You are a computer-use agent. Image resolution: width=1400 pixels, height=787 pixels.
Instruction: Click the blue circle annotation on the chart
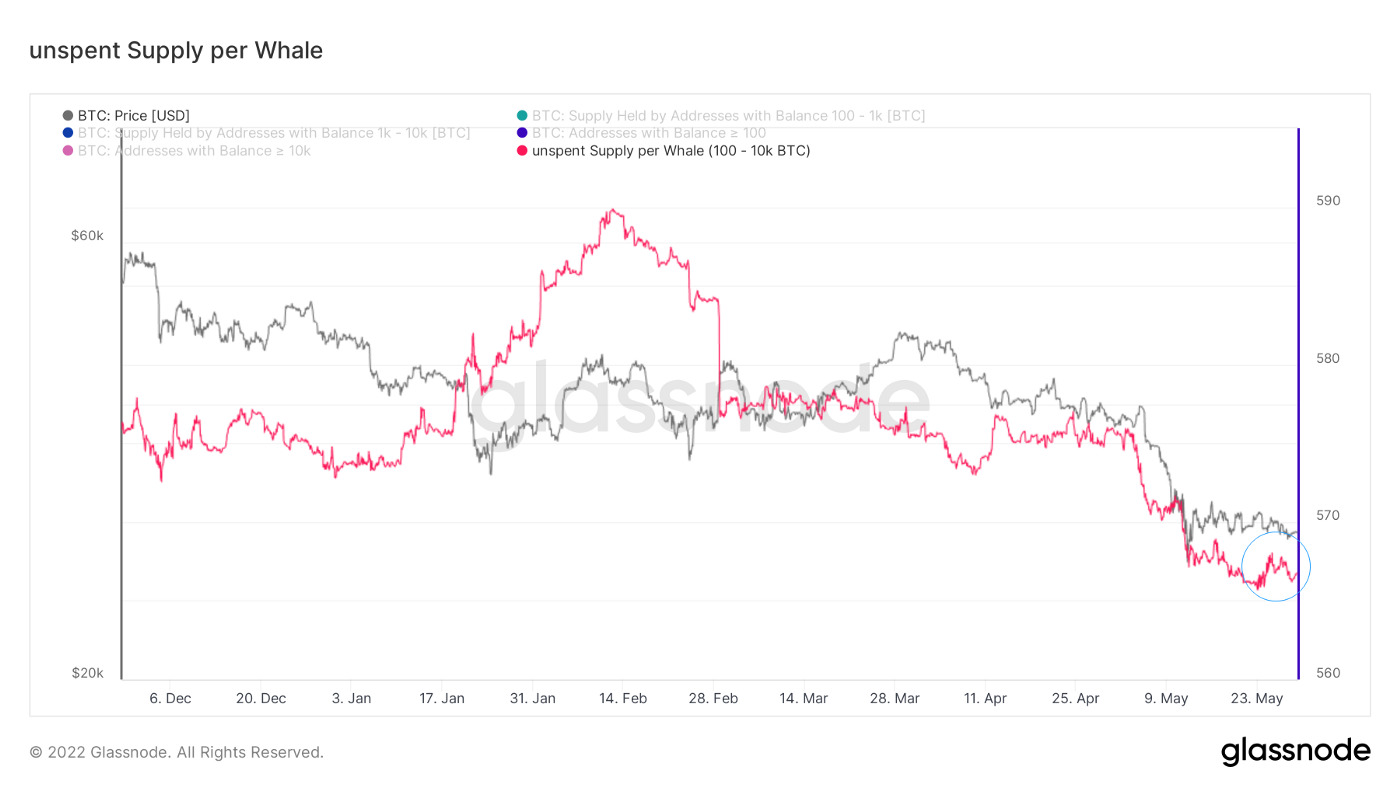click(1275, 567)
